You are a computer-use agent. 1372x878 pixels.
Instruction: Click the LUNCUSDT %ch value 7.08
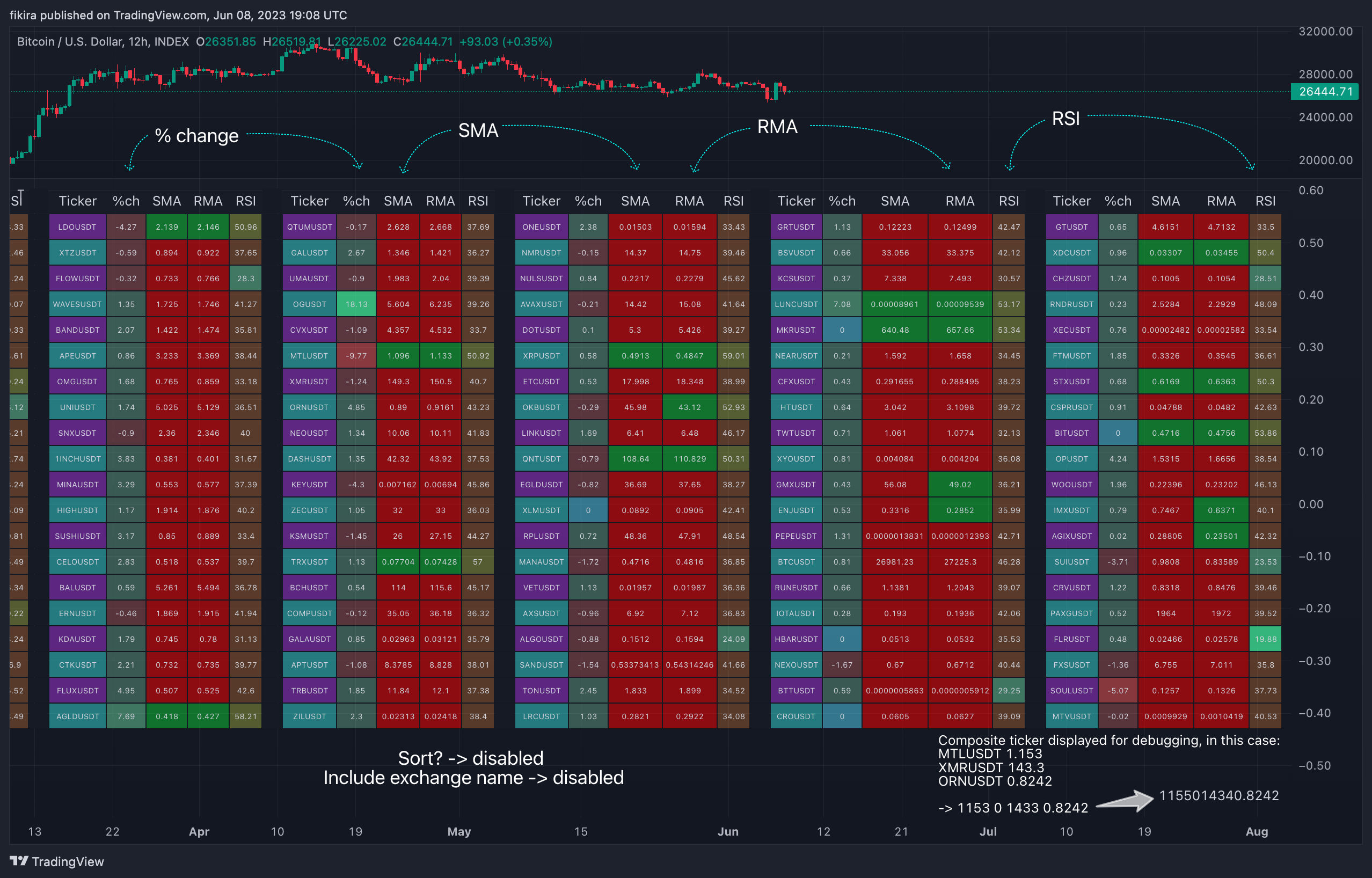point(842,304)
